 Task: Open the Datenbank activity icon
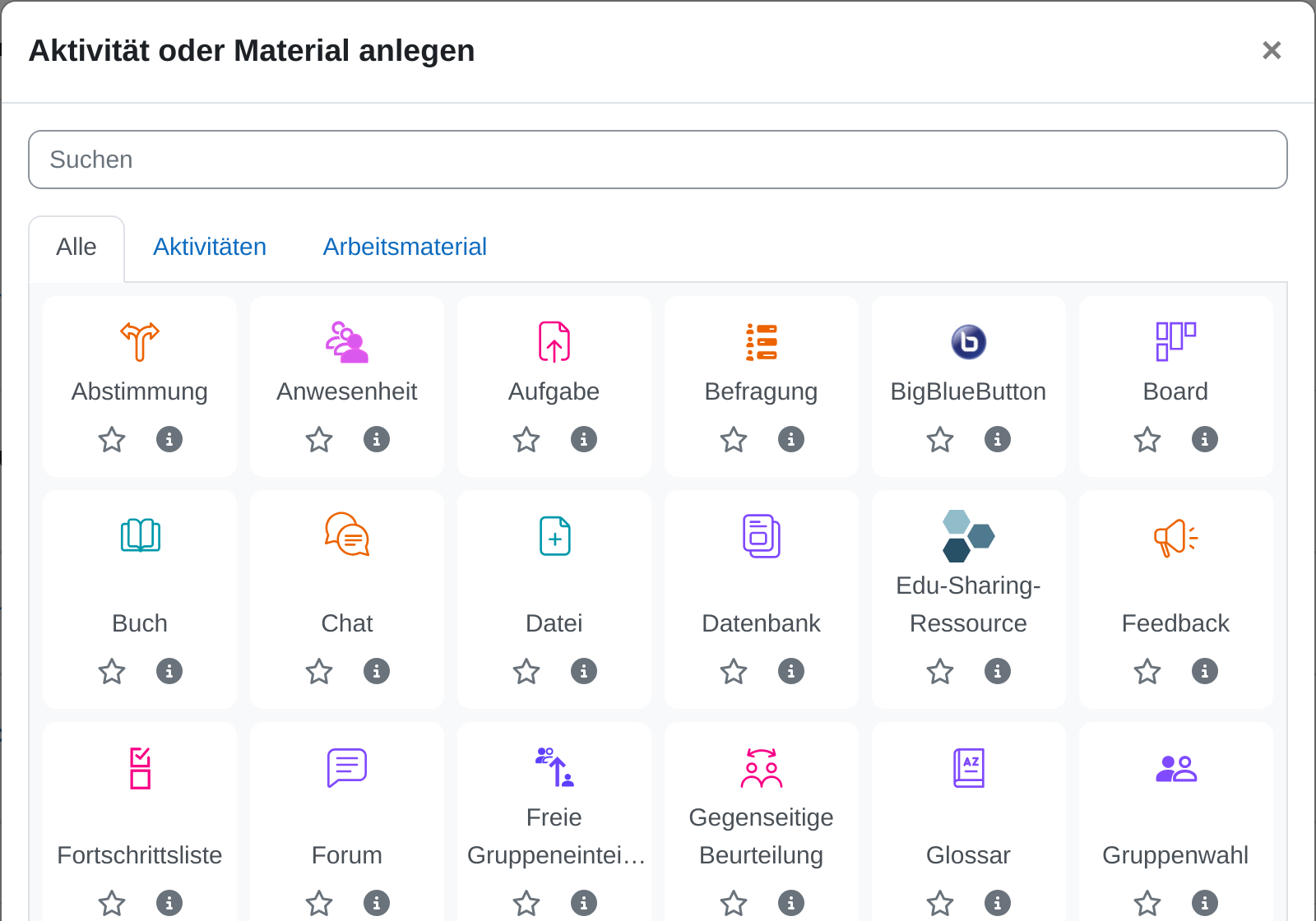[762, 536]
